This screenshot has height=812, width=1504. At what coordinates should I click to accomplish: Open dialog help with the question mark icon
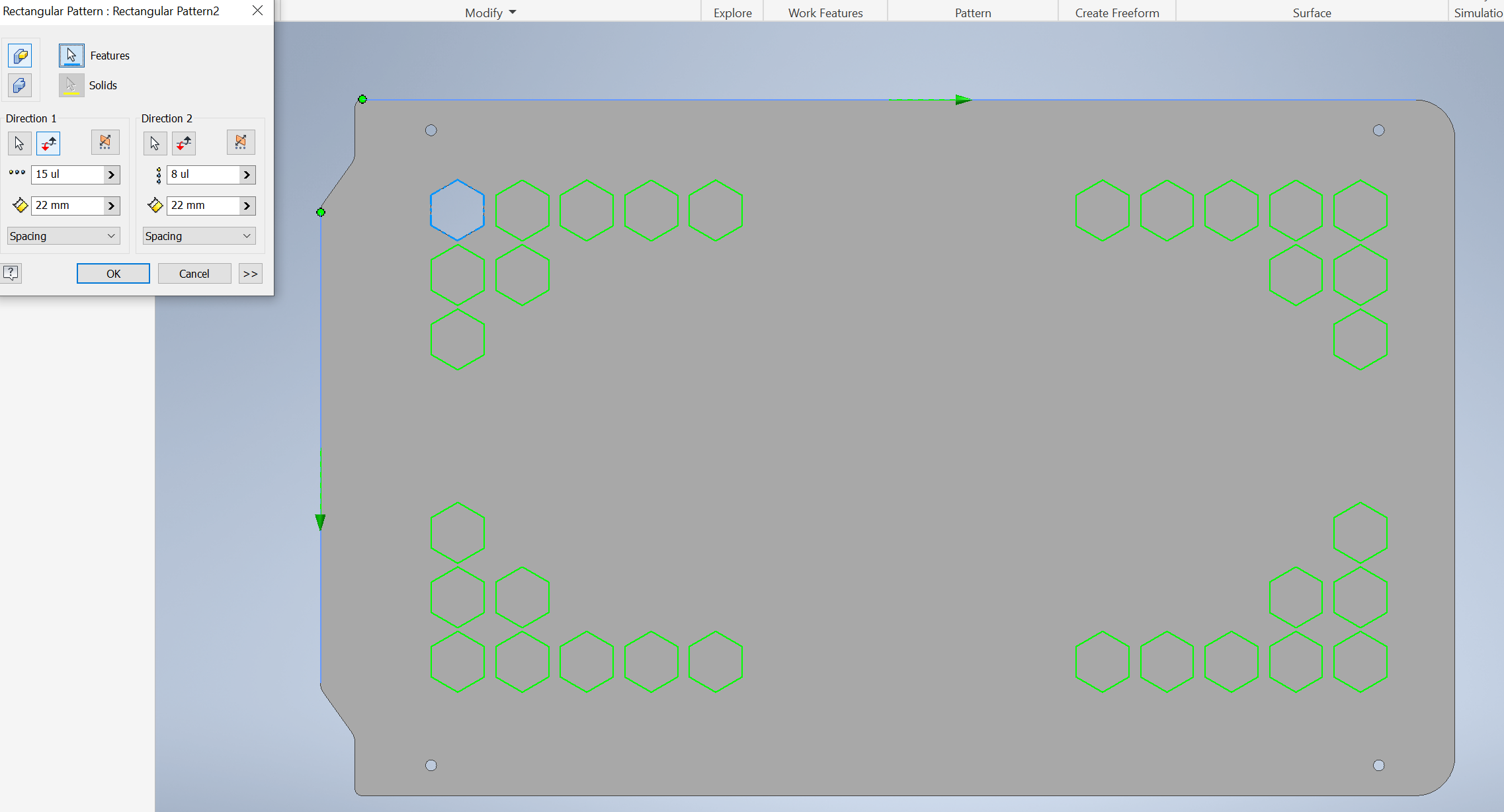11,273
